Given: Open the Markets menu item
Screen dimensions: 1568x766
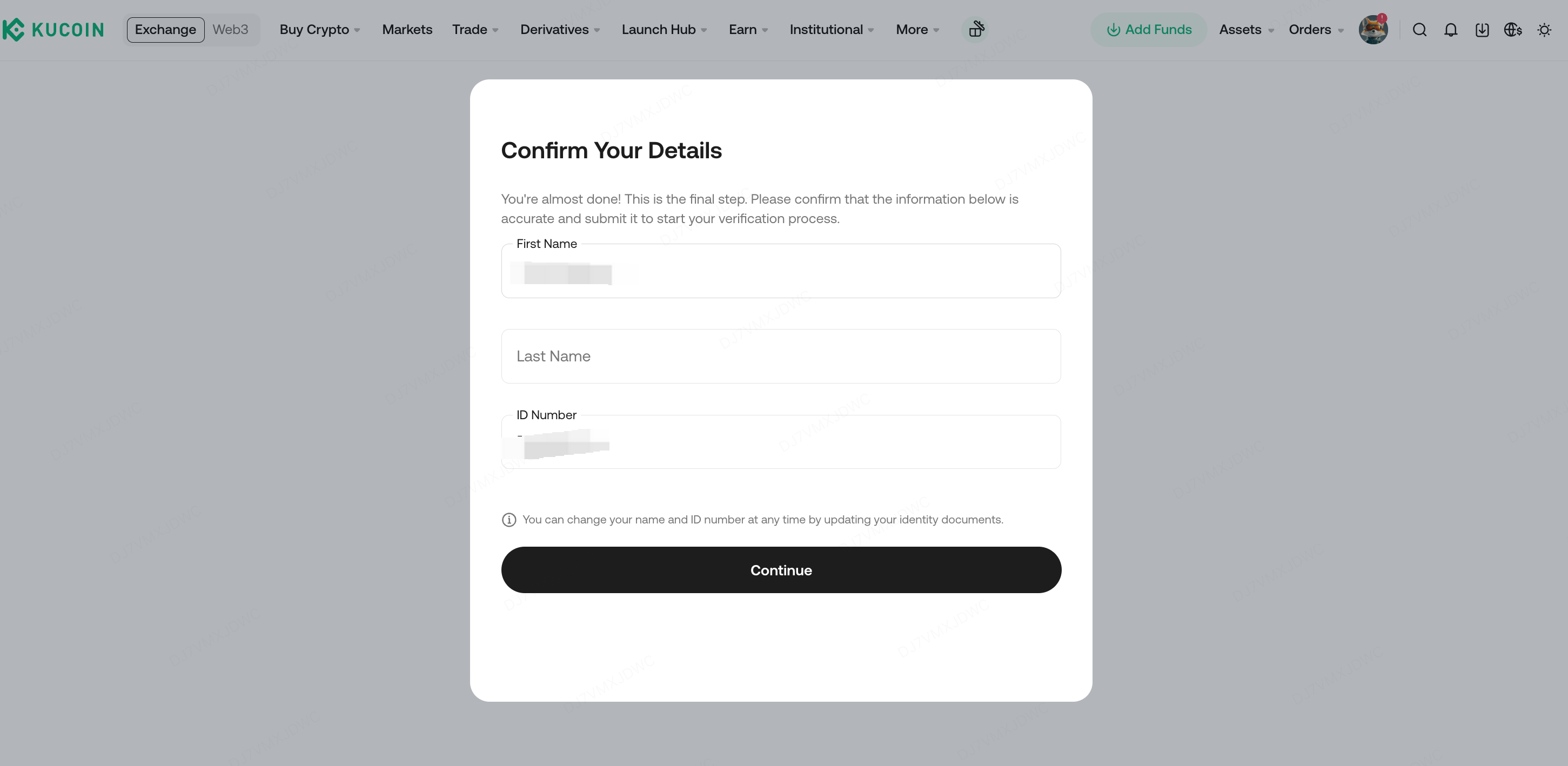Looking at the screenshot, I should coord(407,29).
